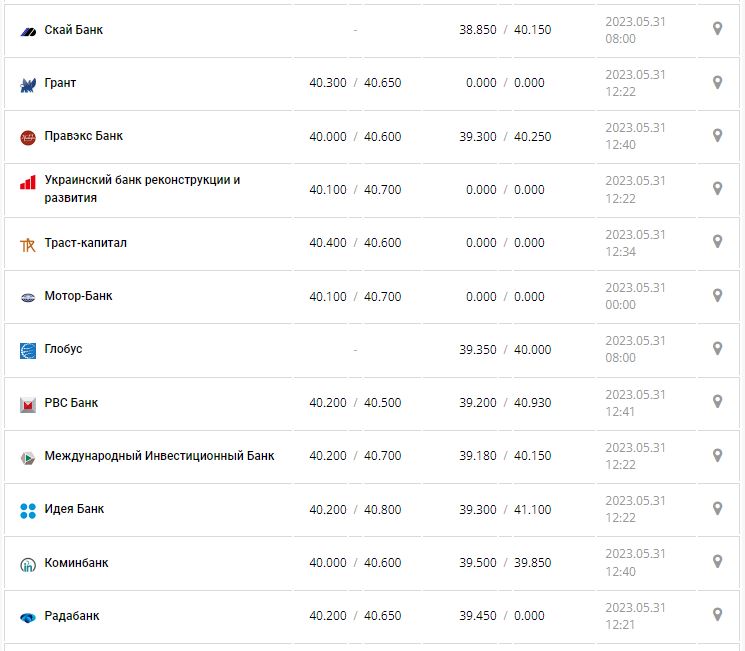Click the Правэкс Банк name
Image resolution: width=745 pixels, height=651 pixels.
click(84, 136)
